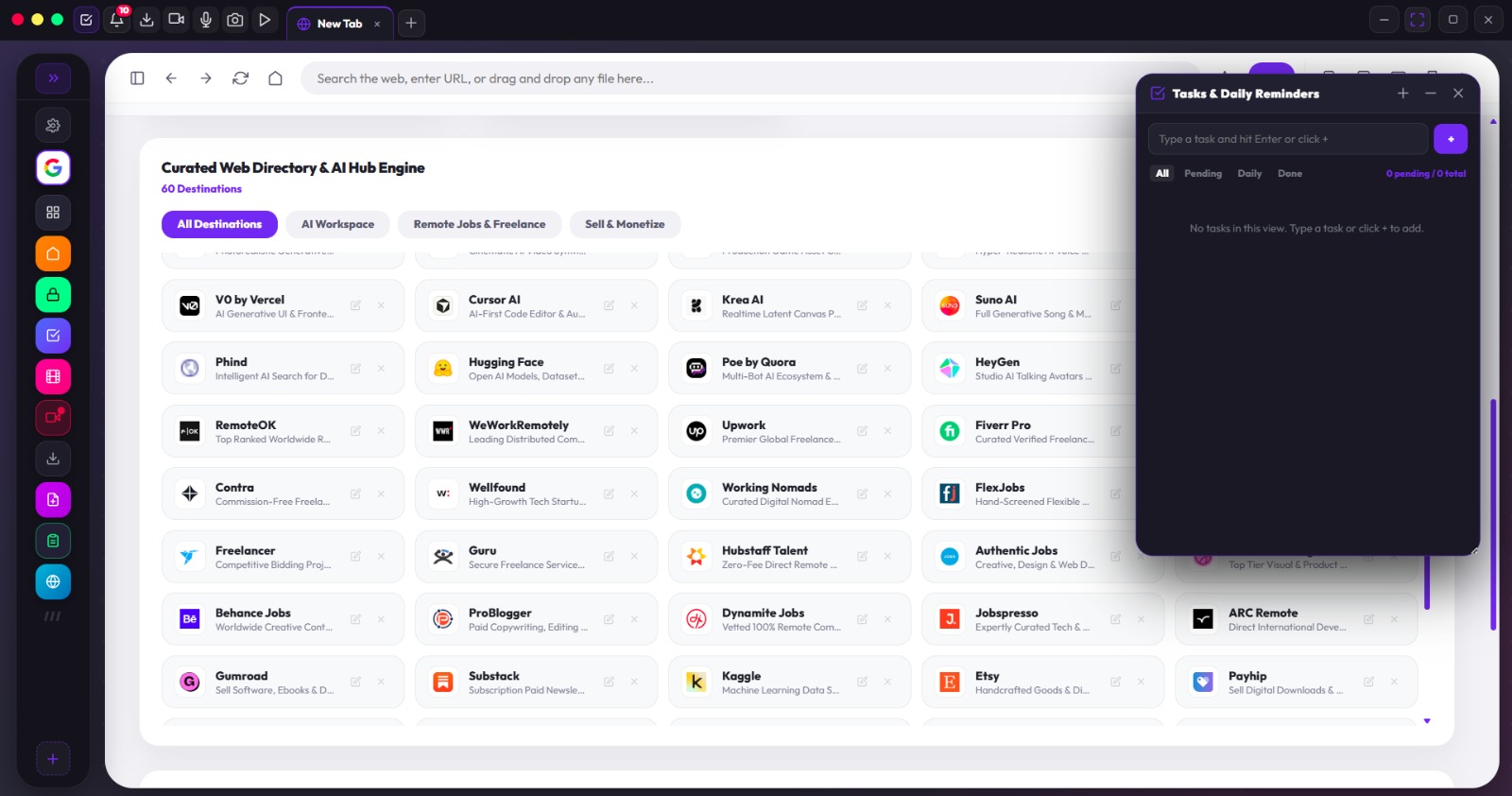Open the downloads icon in title bar
Viewport: 1512px width, 796px height.
point(146,19)
